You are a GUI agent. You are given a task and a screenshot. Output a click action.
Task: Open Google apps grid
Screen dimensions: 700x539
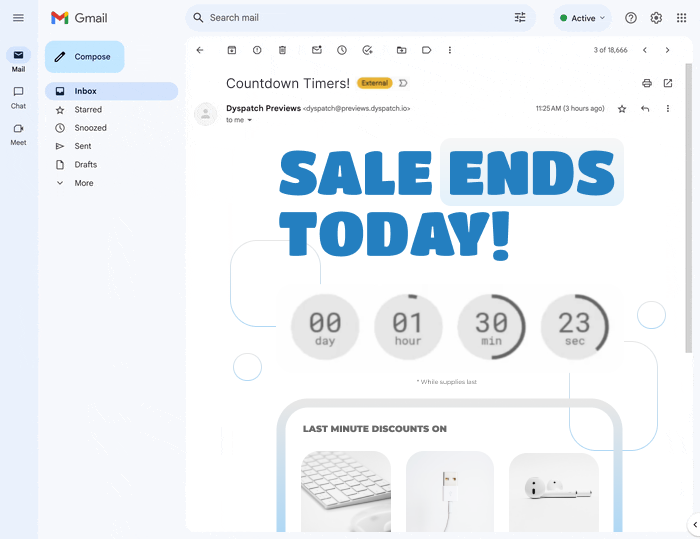tap(681, 18)
